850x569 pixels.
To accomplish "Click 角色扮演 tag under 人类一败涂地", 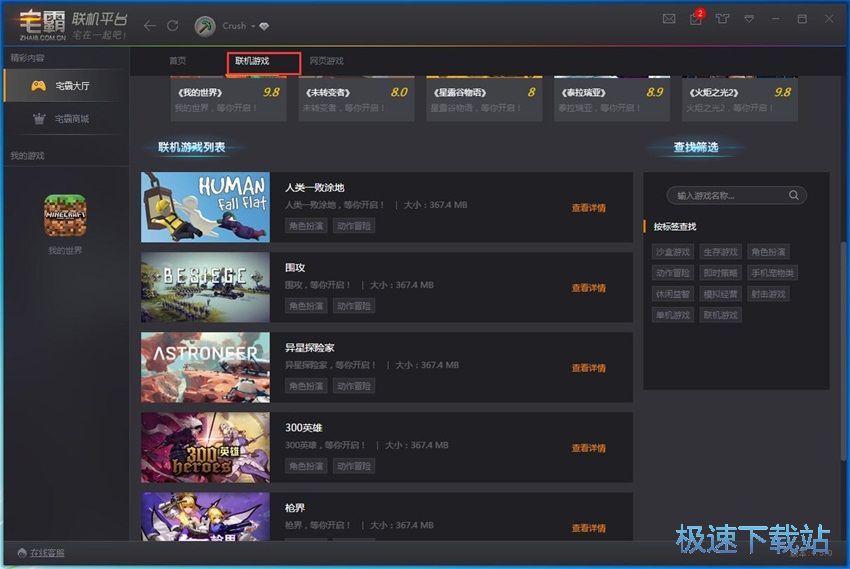I will coord(306,226).
